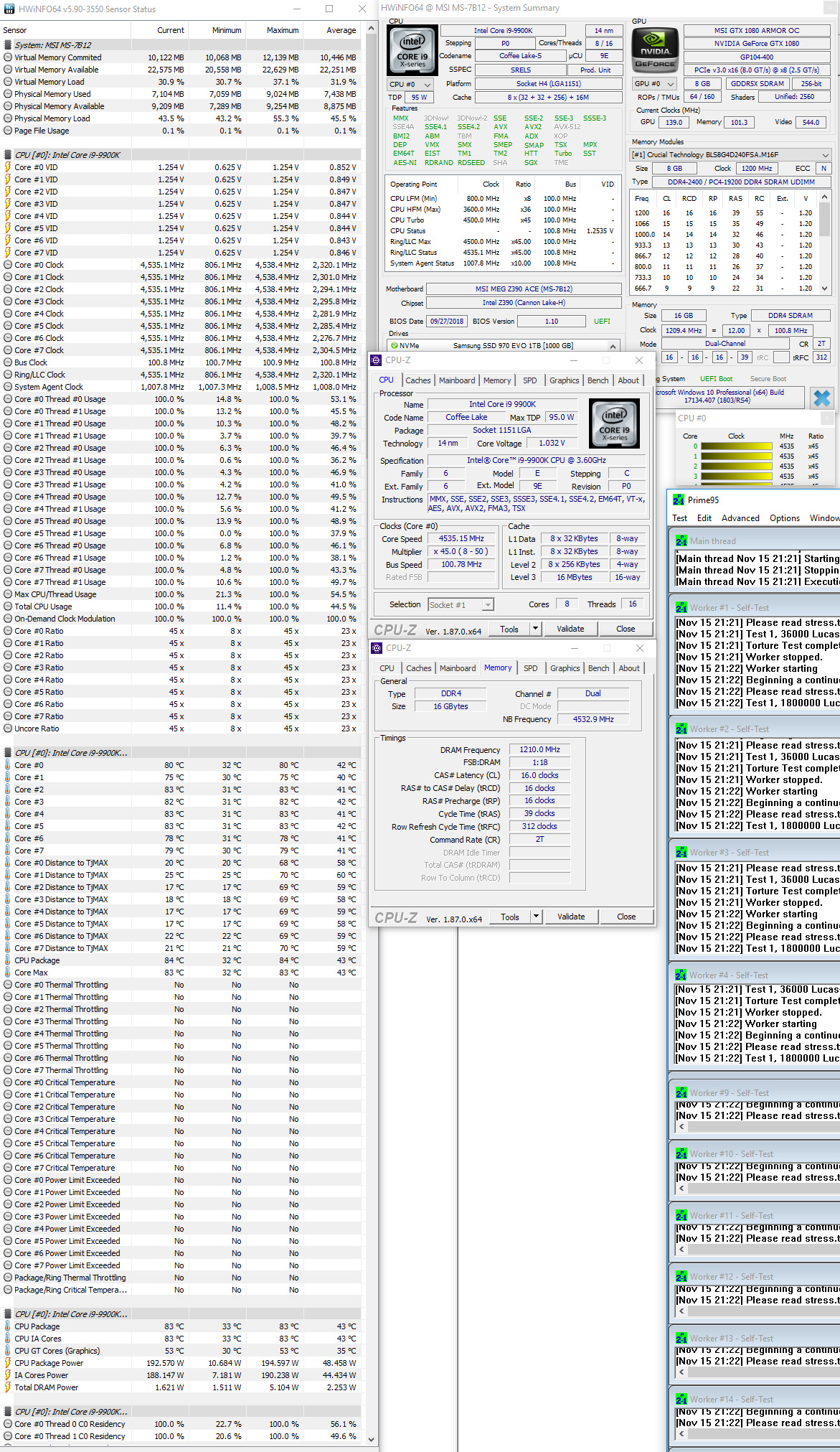Open the Bench tab in lower CPU-Z window
The height and width of the screenshot is (1452, 840).
tap(599, 668)
